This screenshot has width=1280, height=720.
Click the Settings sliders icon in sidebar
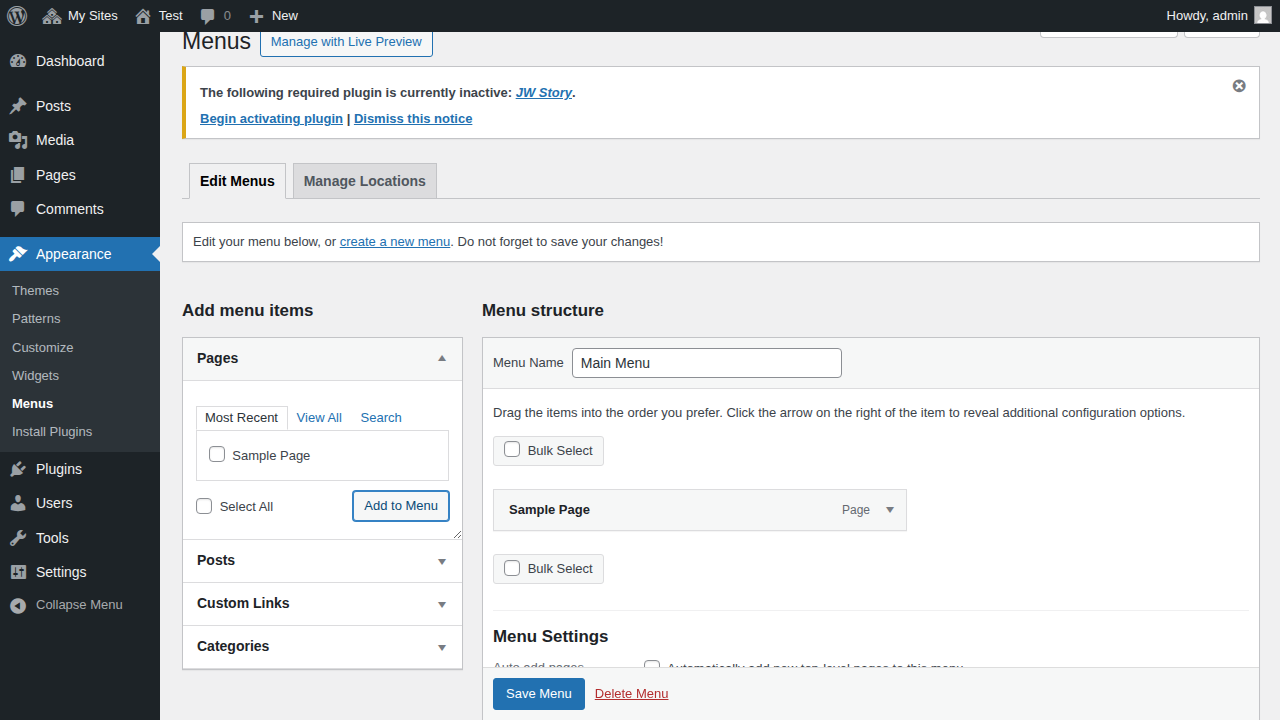(18, 572)
